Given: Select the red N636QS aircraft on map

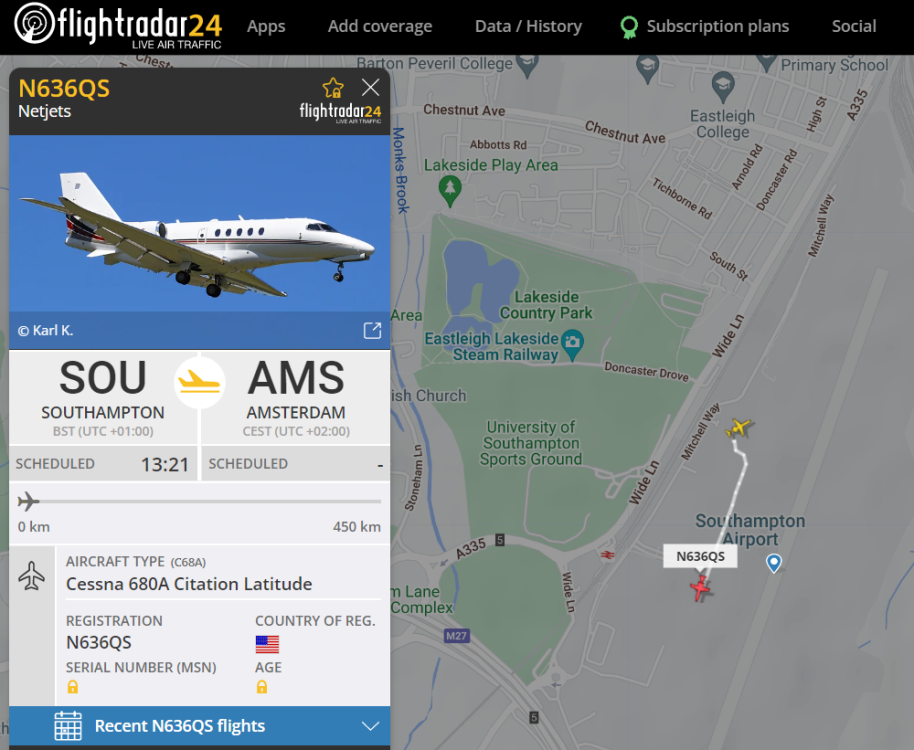Looking at the screenshot, I should coord(700,588).
